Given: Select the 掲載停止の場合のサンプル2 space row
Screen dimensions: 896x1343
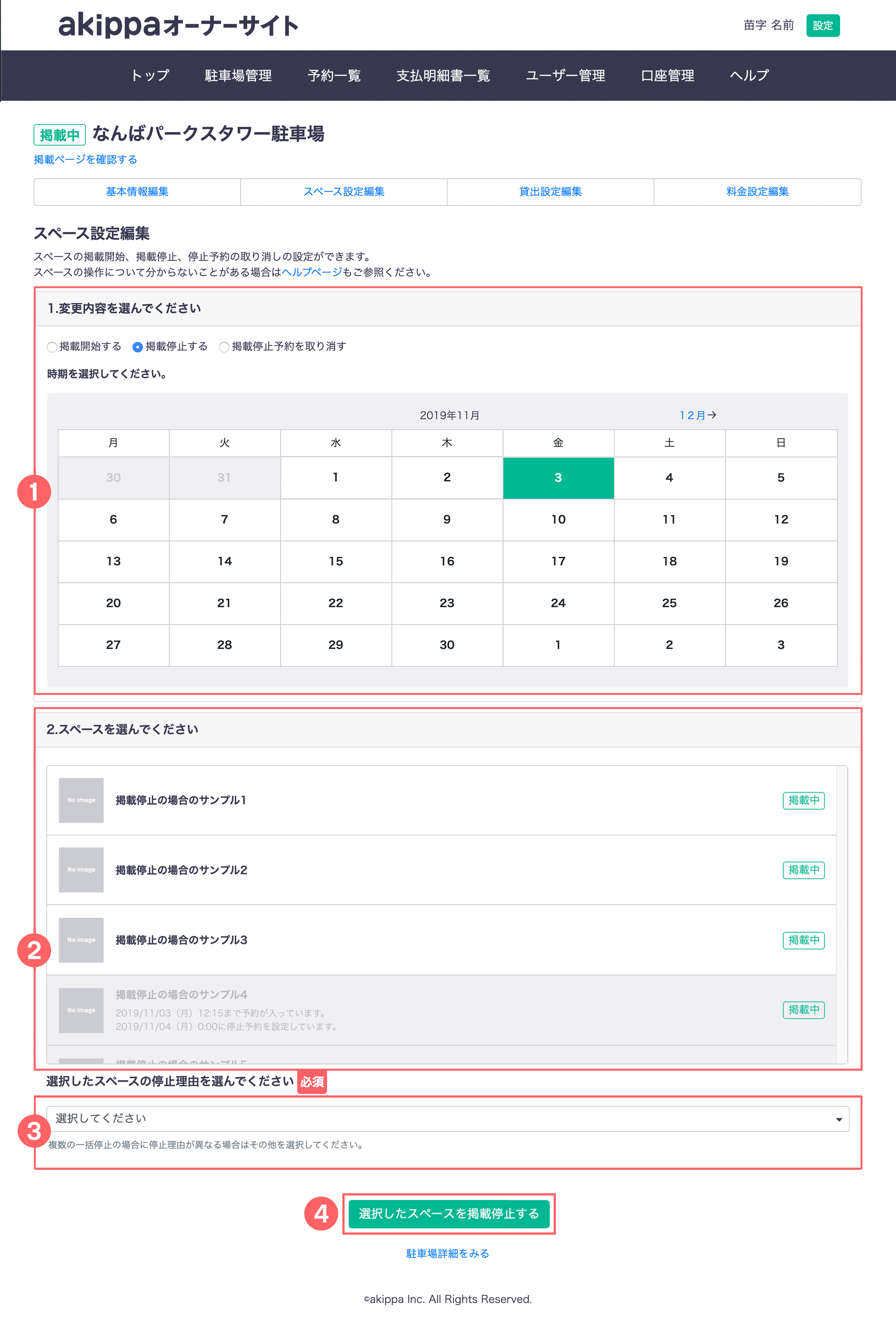Looking at the screenshot, I should pos(441,870).
